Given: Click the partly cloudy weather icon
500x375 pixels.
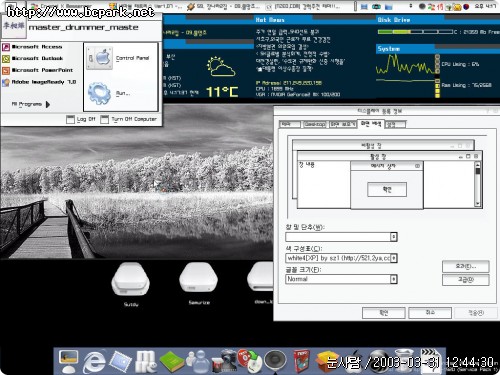Looking at the screenshot, I should pyautogui.click(x=221, y=67).
